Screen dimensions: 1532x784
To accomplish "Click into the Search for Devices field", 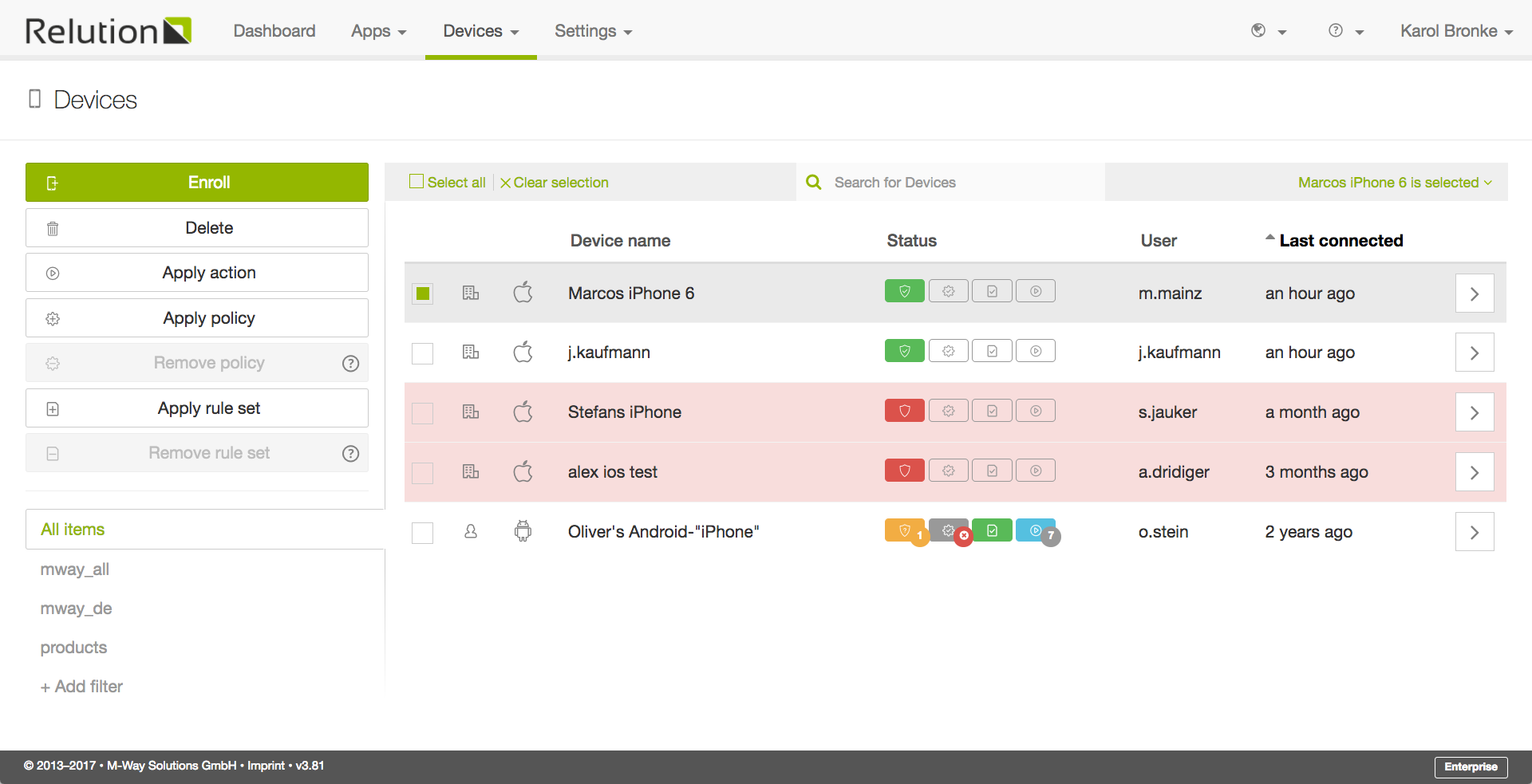I will [918, 182].
